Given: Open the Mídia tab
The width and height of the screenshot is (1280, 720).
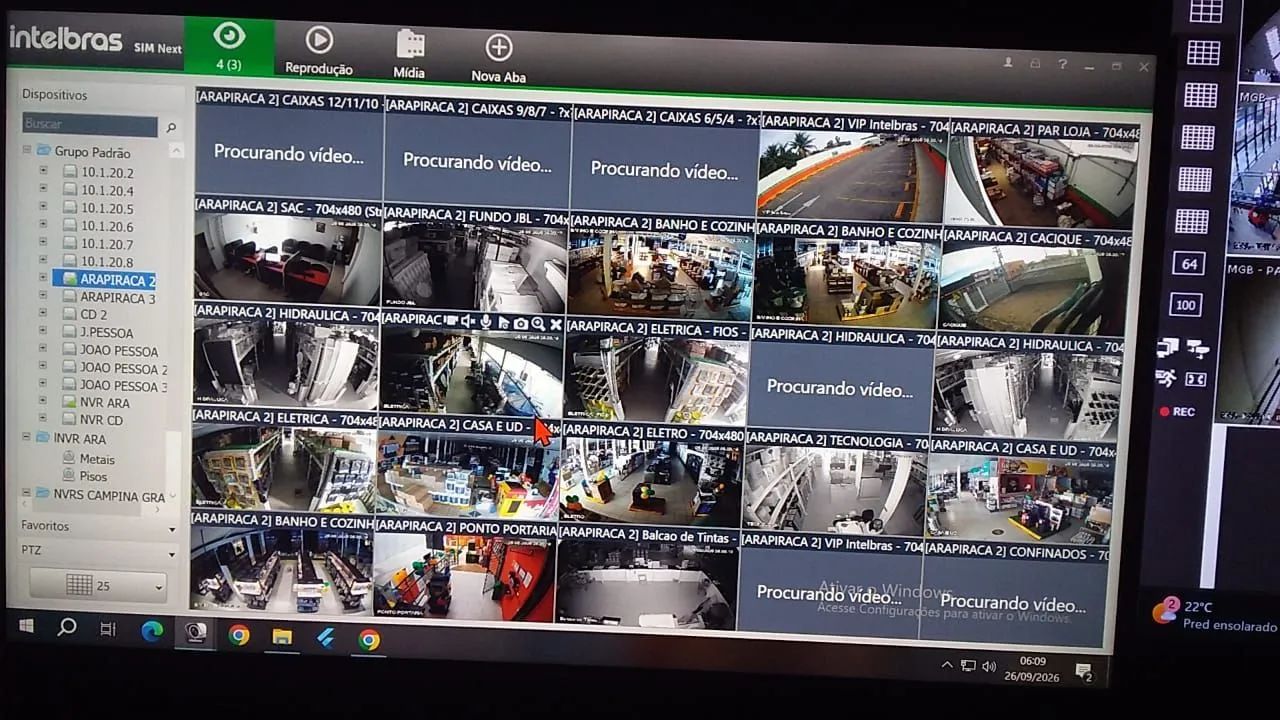Looking at the screenshot, I should (x=409, y=54).
